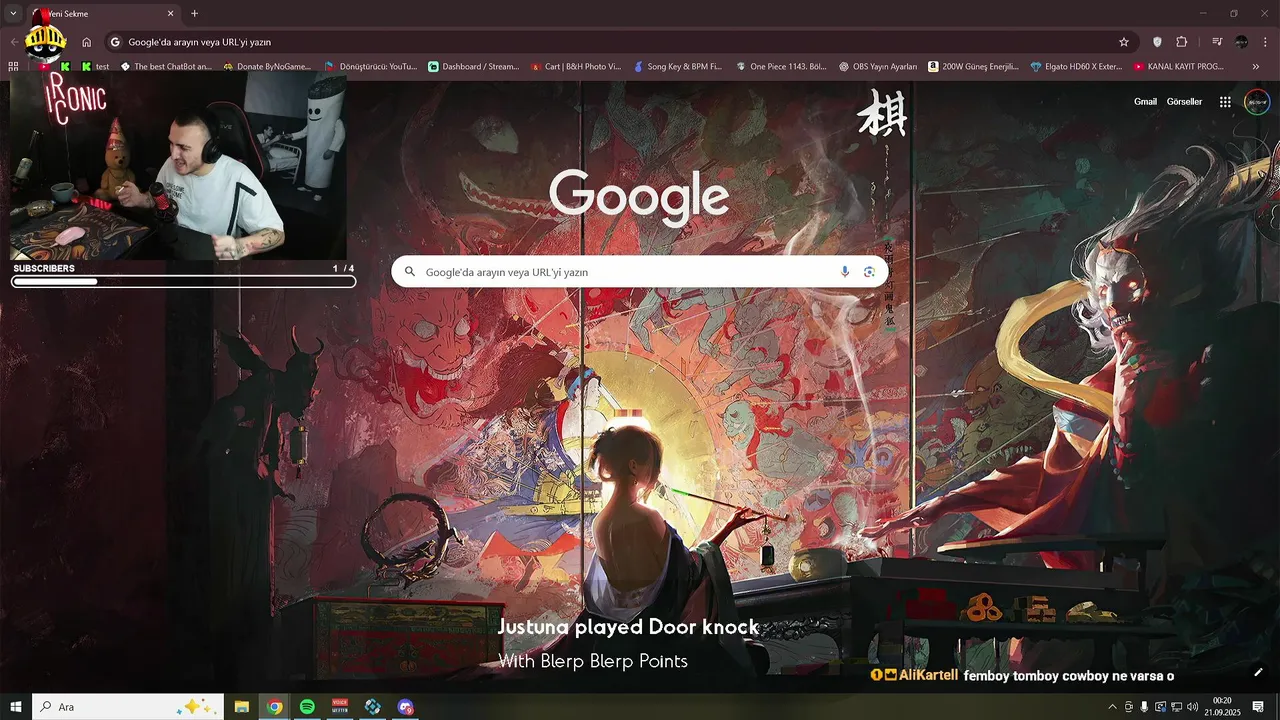Open a new tab with plus button
Screen dimensions: 1280x720
click(x=195, y=14)
